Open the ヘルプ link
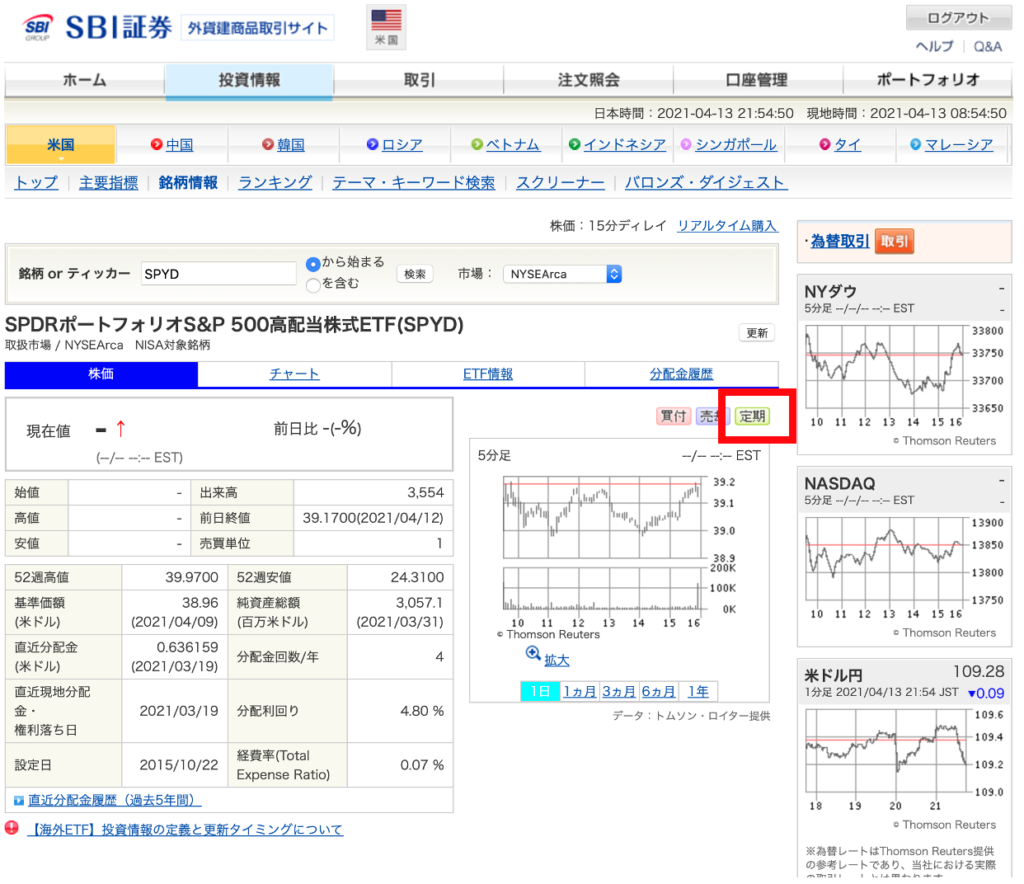The image size is (1024, 884). click(x=935, y=46)
